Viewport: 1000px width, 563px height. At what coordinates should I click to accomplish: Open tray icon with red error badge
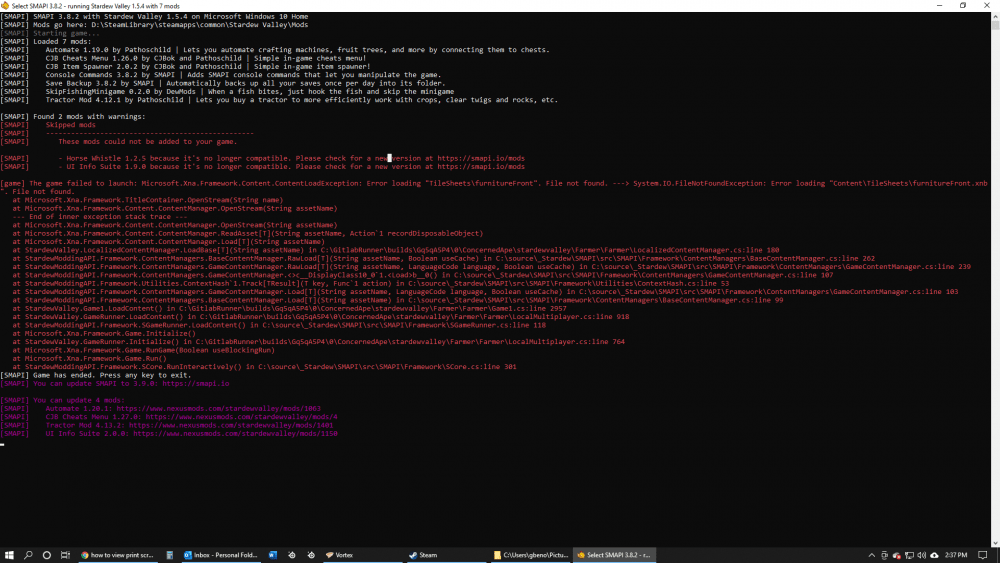(897, 555)
